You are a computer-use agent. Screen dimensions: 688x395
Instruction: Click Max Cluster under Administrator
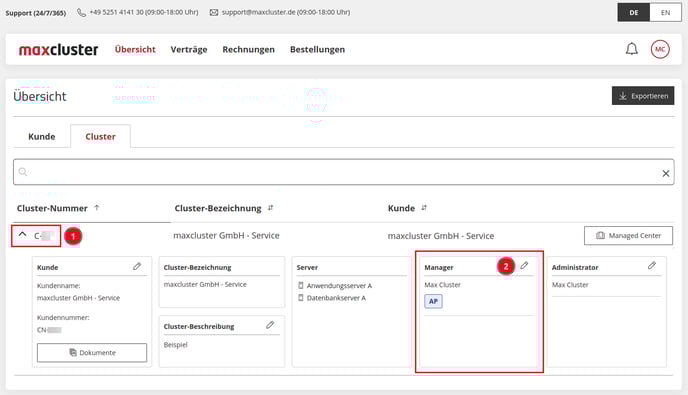coord(570,285)
